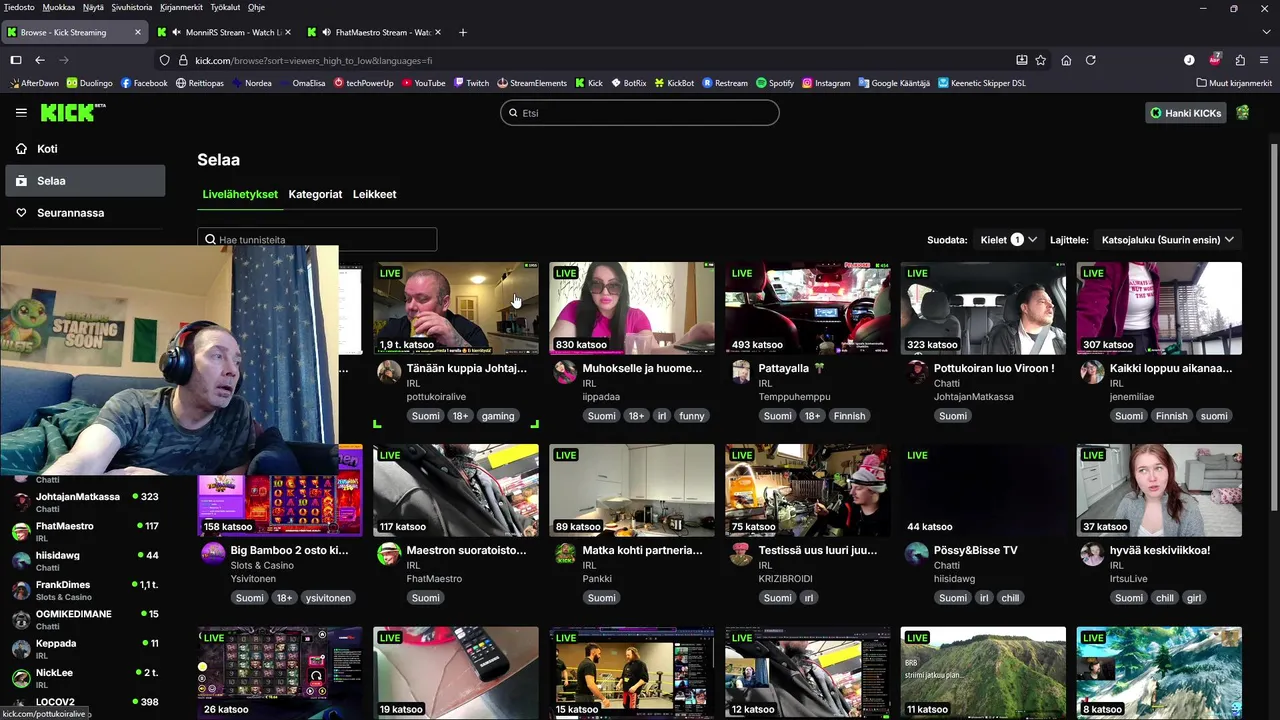Open sidebar channel OGMIKEDIMANE
The height and width of the screenshot is (720, 1280).
pos(85,619)
